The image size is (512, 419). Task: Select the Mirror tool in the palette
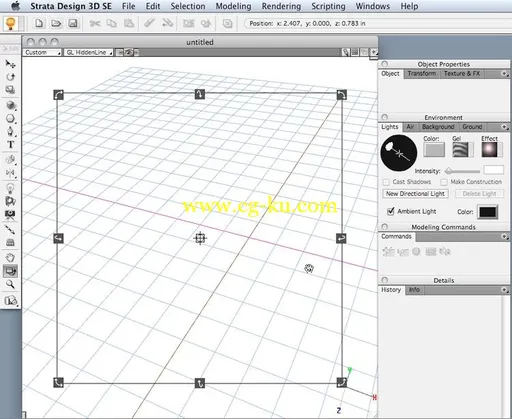pyautogui.click(x=10, y=173)
